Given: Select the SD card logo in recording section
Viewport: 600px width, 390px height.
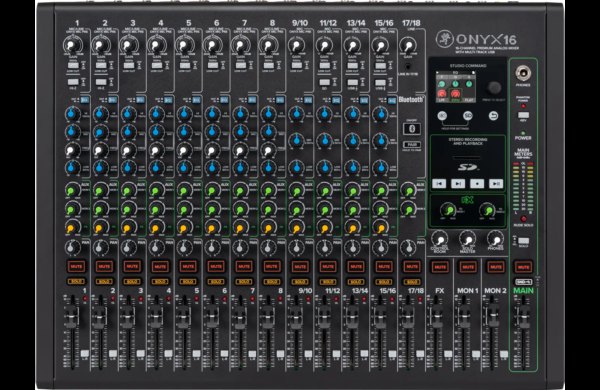Looking at the screenshot, I should tap(468, 167).
